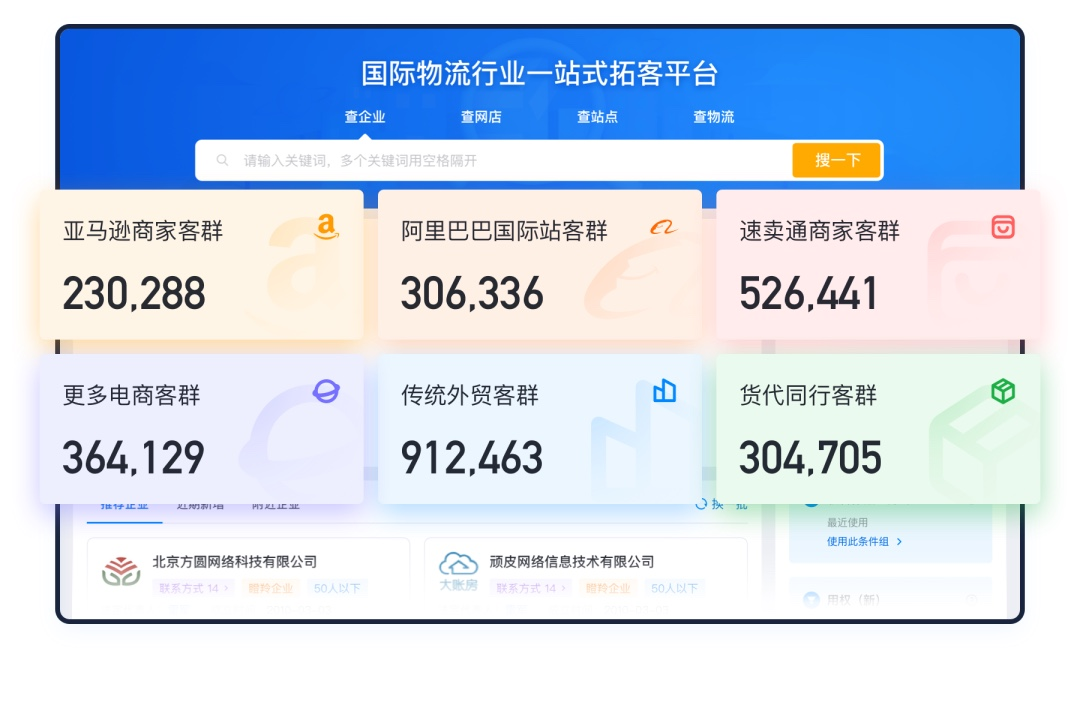Click the 联系方式 14 tag under 北京方圆网络科技
Viewport: 1080px width, 720px height.
tap(194, 588)
